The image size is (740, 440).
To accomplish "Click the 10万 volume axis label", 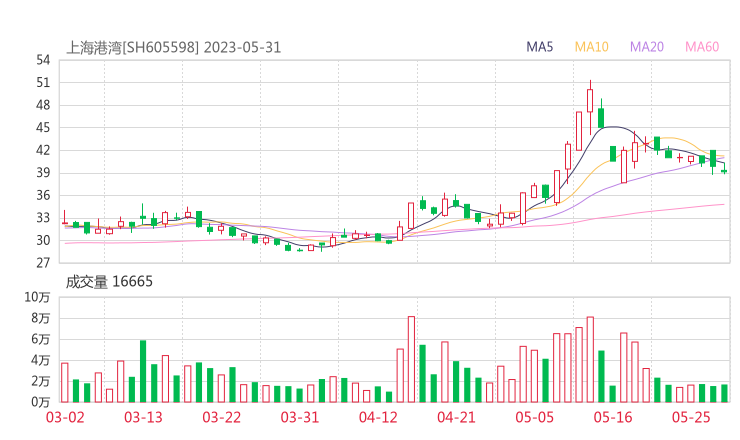I will 37,297.
